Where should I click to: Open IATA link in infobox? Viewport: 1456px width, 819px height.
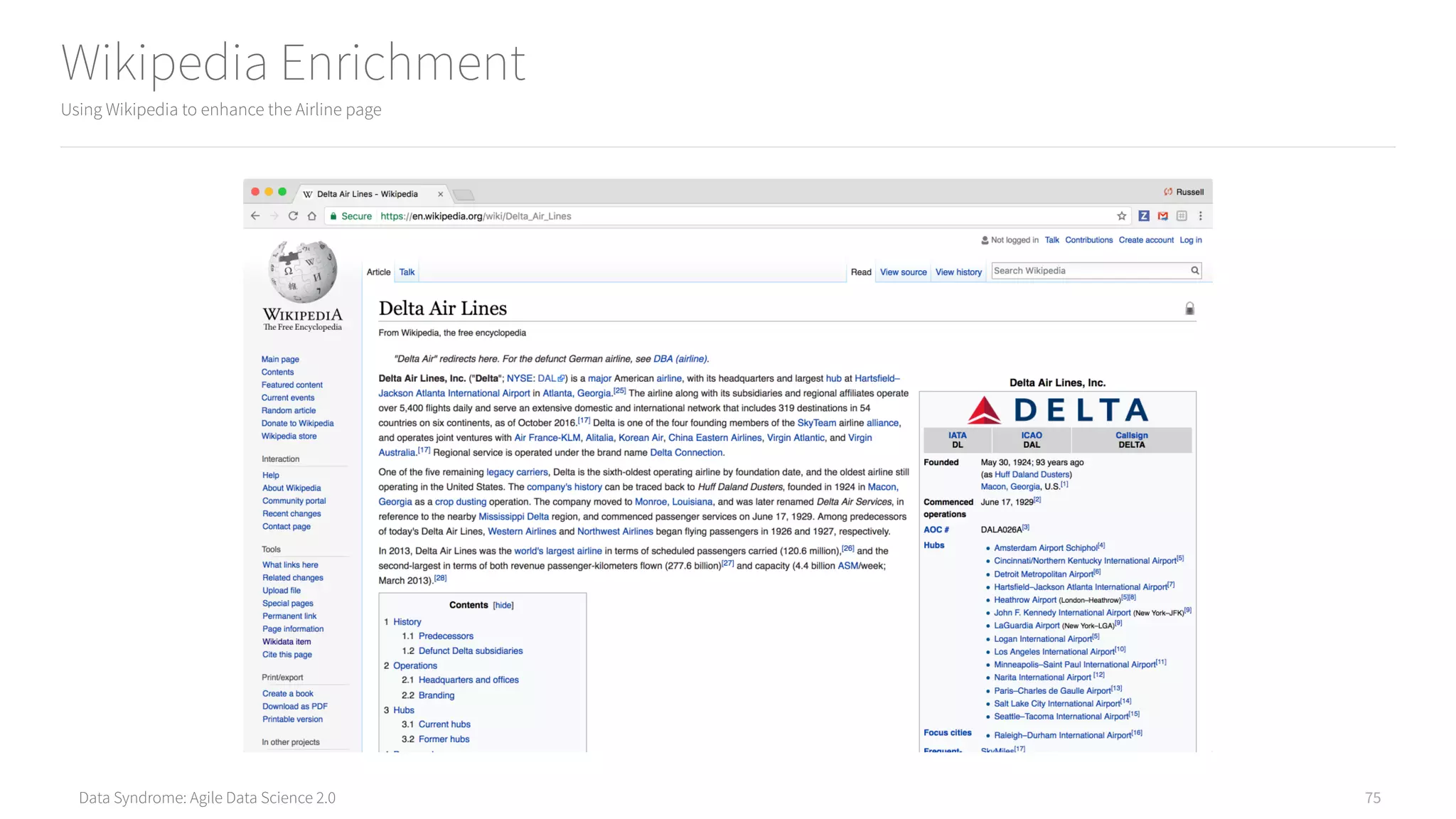coord(957,435)
